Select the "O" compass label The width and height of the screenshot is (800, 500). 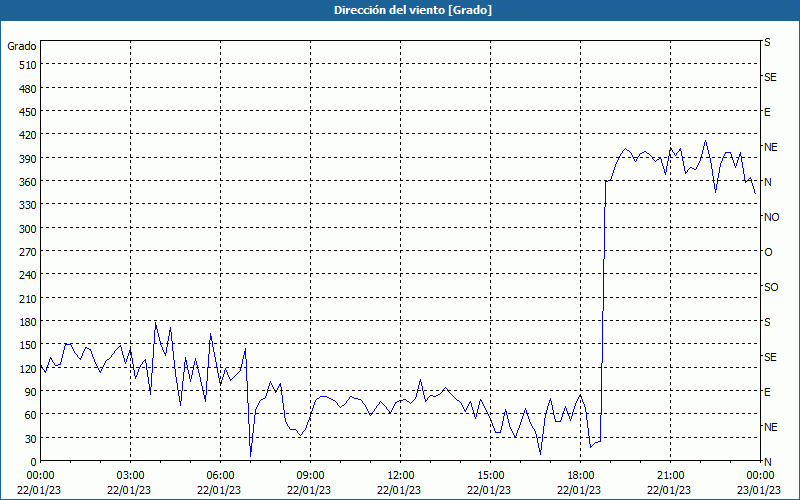768,252
